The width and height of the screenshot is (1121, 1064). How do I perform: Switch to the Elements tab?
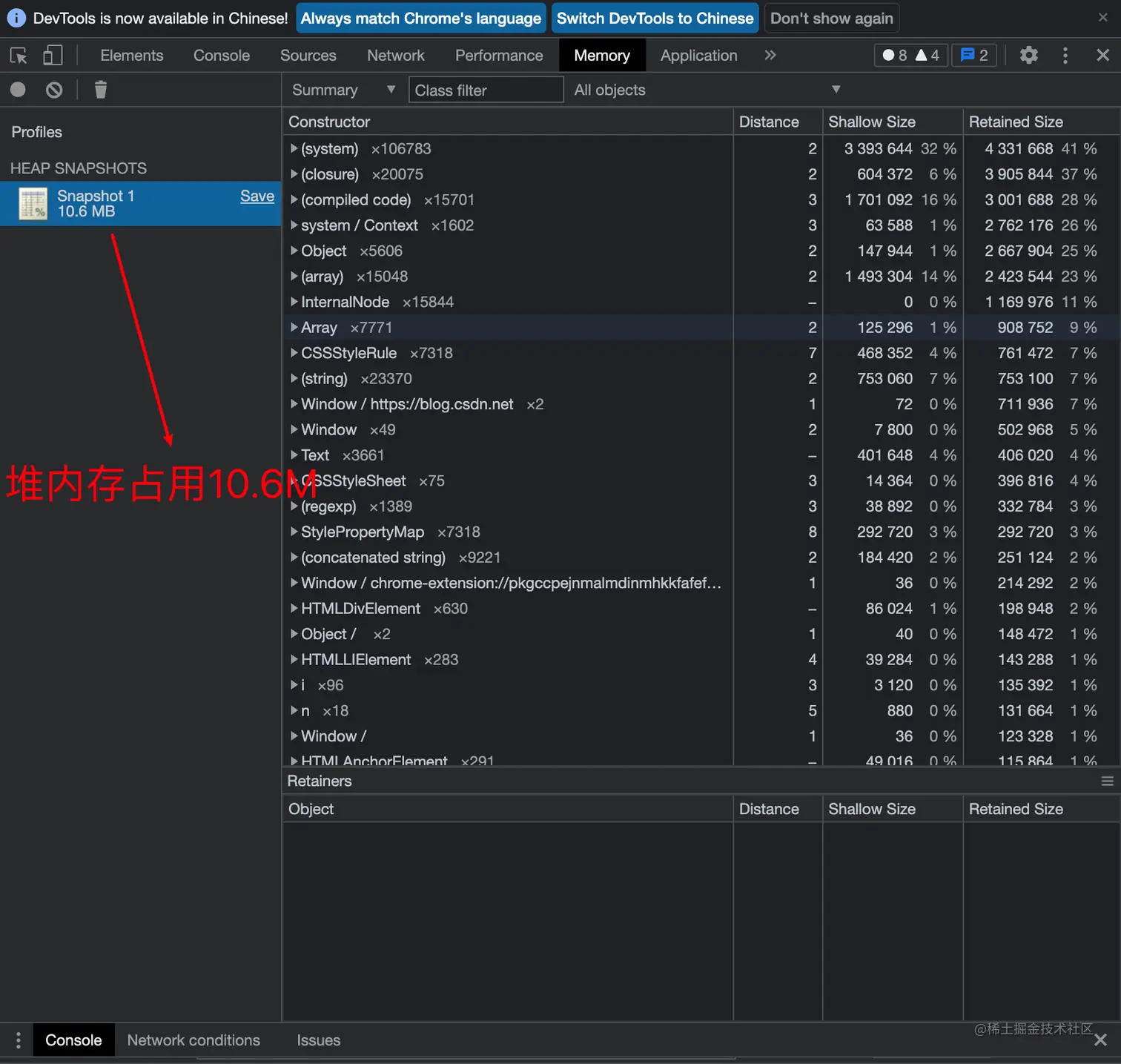131,56
